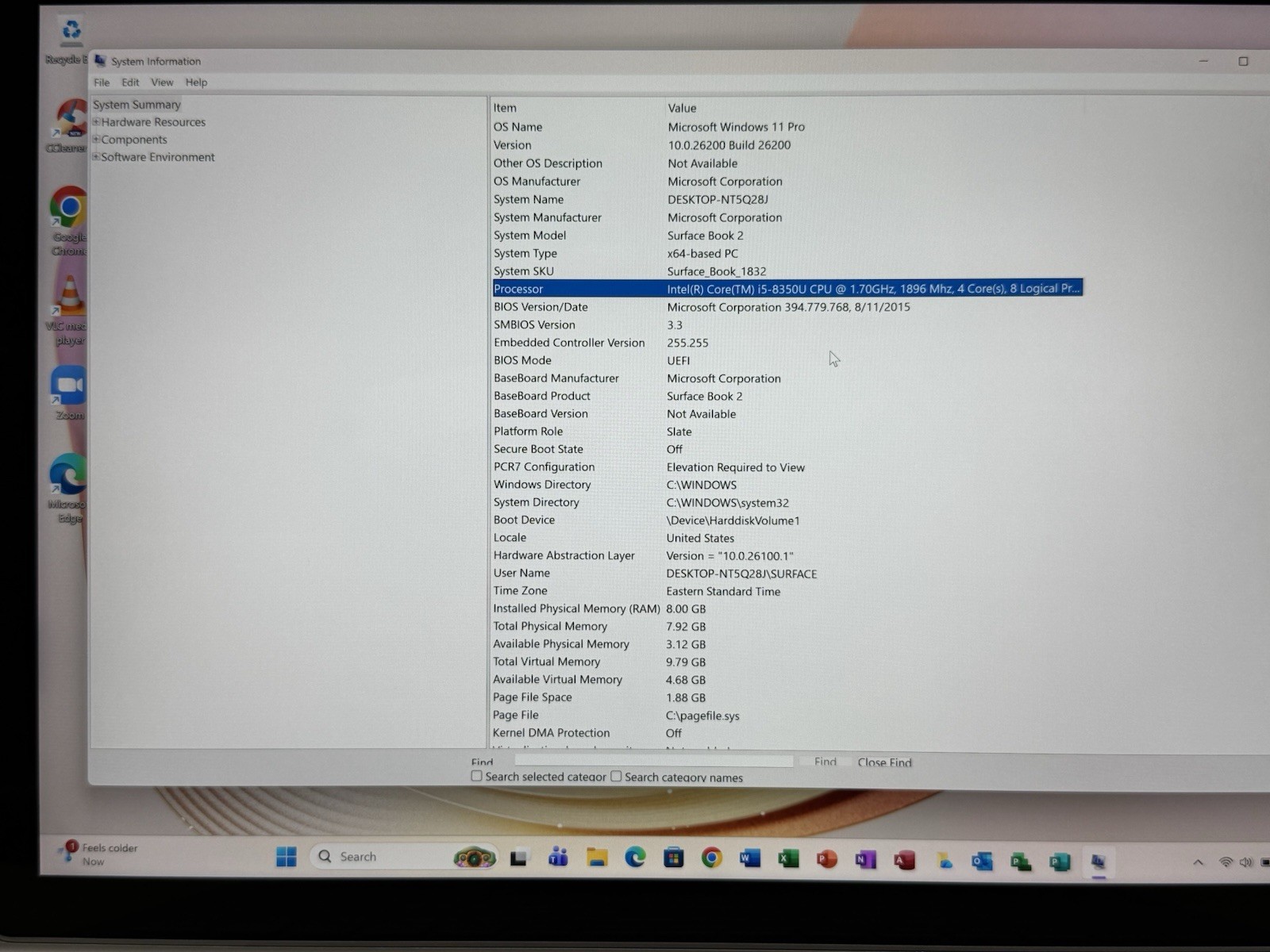Screen dimensions: 1270x952
Task: Show hidden system tray icons
Action: pyautogui.click(x=1199, y=862)
